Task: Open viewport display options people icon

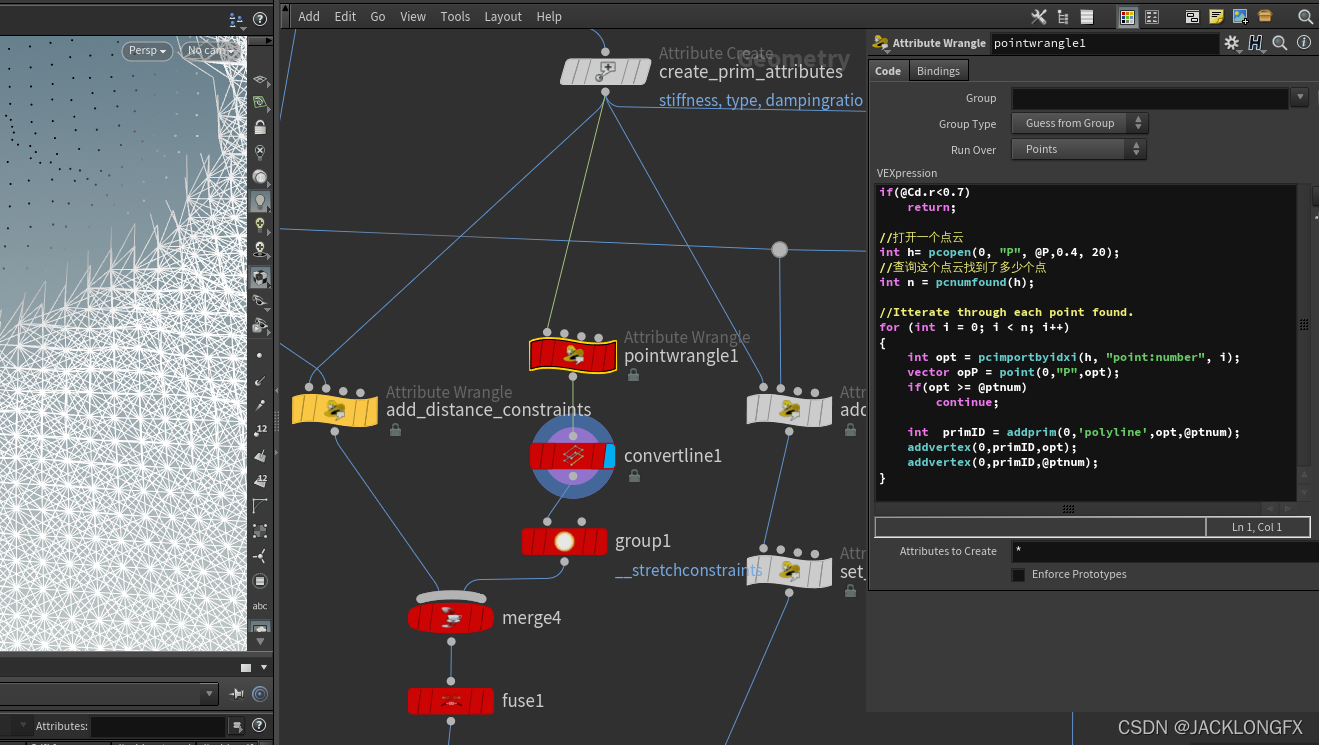Action: [236, 18]
